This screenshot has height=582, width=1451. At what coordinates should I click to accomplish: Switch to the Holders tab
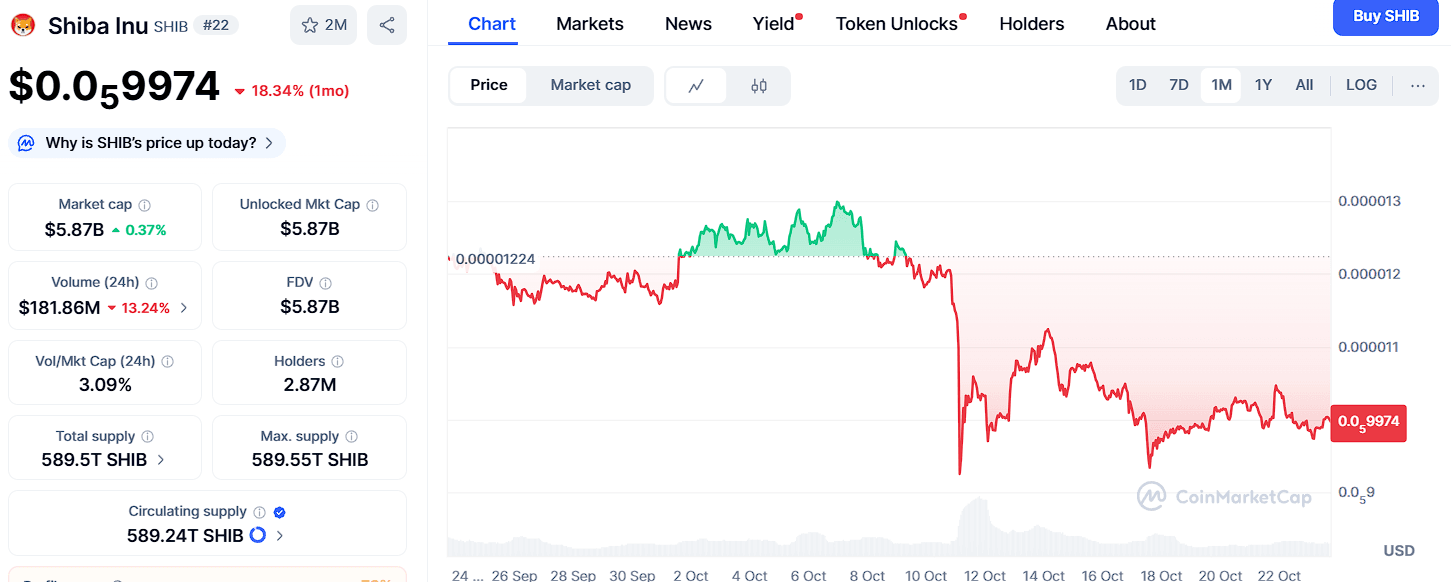[x=1032, y=24]
